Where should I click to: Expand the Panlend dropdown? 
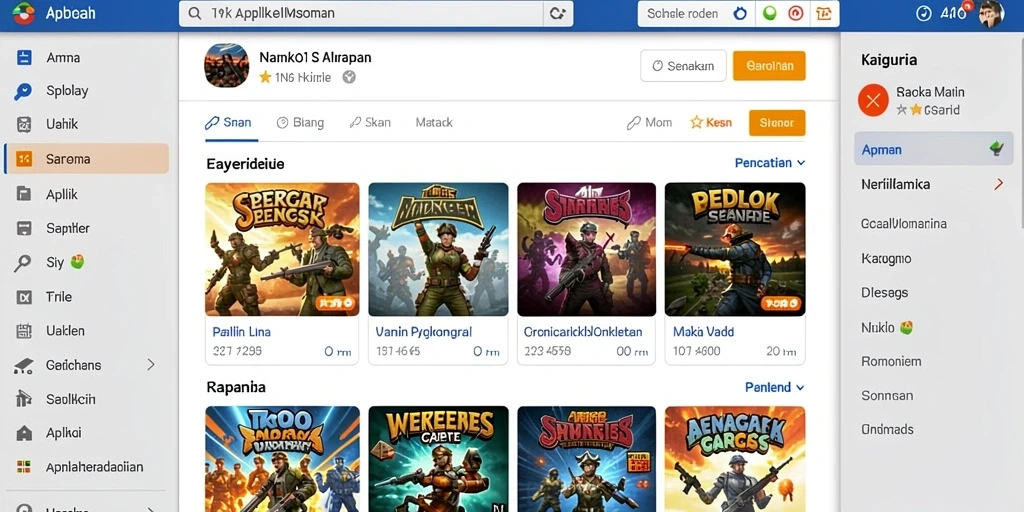coord(775,387)
